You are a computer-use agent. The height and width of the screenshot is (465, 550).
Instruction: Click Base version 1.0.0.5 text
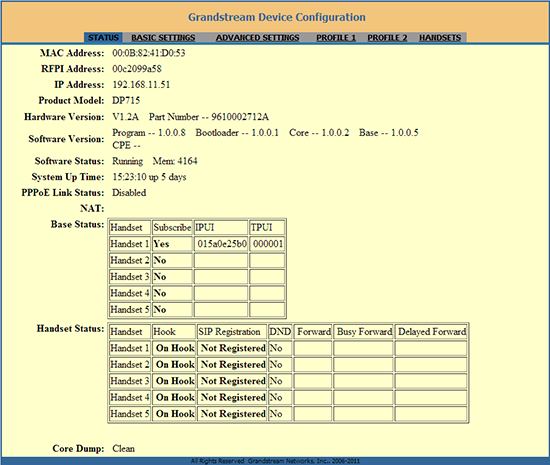click(389, 133)
